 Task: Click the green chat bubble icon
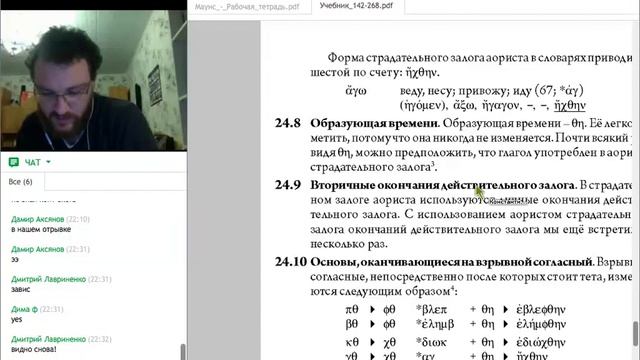pyautogui.click(x=14, y=162)
